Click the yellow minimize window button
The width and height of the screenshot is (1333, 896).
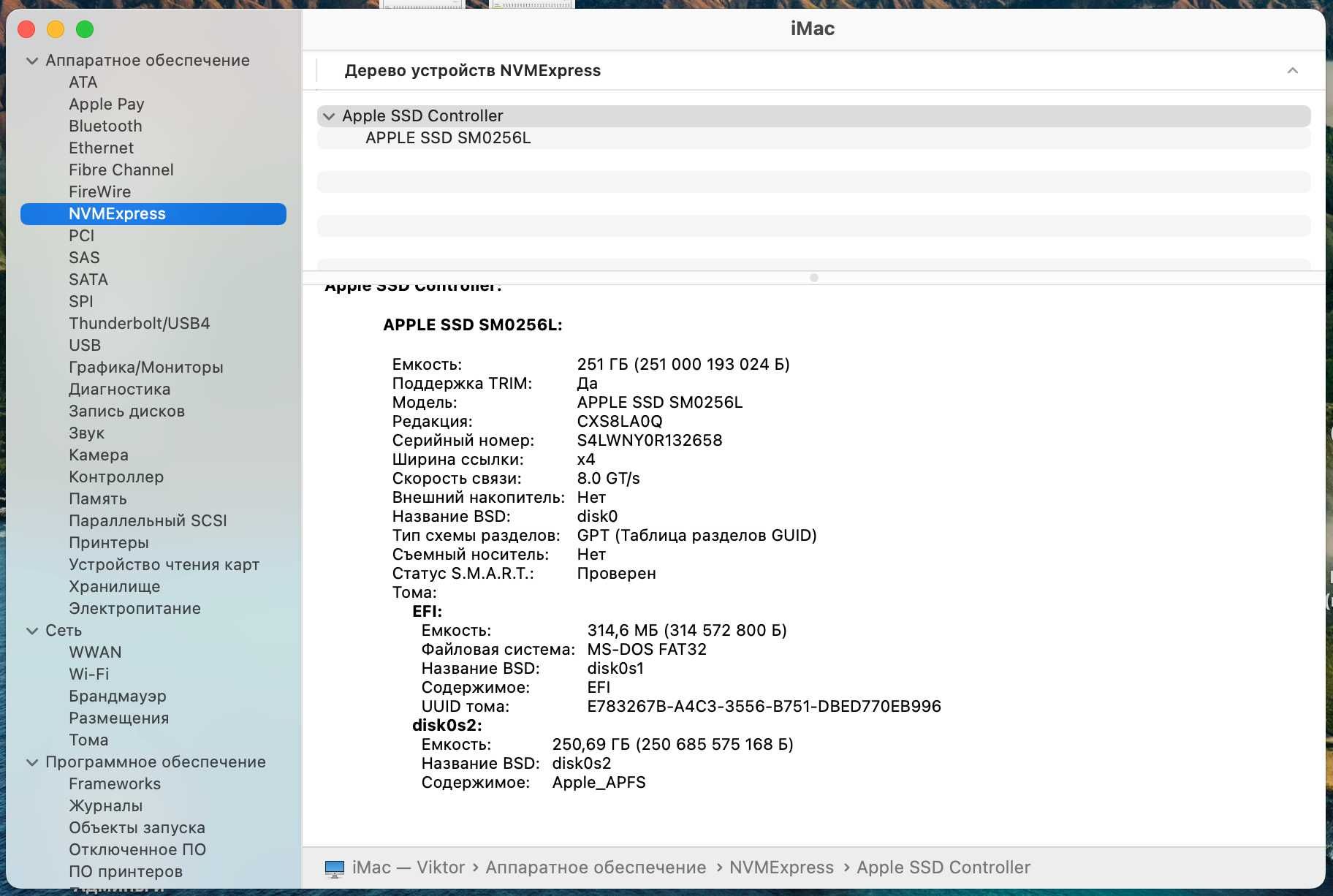[x=56, y=29]
